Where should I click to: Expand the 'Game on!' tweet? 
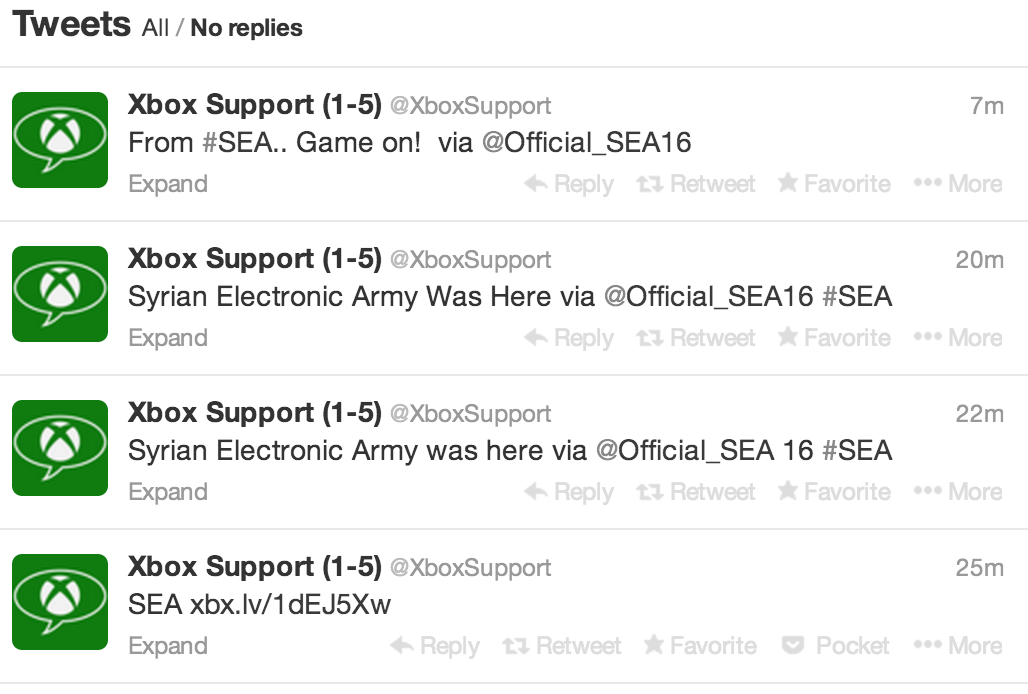[x=168, y=184]
